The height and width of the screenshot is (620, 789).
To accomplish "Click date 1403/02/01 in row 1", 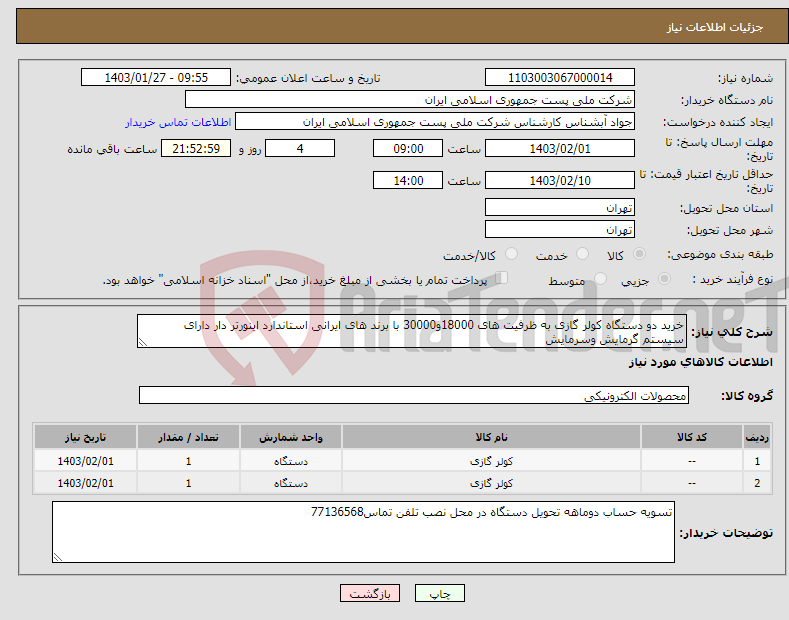I will (x=86, y=461).
